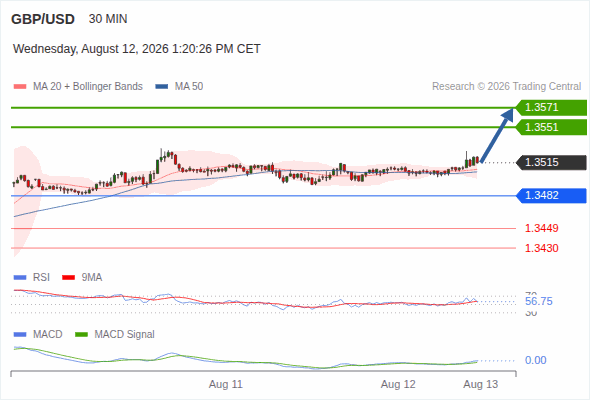Click the blue MA 50 legend swatch
This screenshot has height=400, width=590.
coord(162,87)
